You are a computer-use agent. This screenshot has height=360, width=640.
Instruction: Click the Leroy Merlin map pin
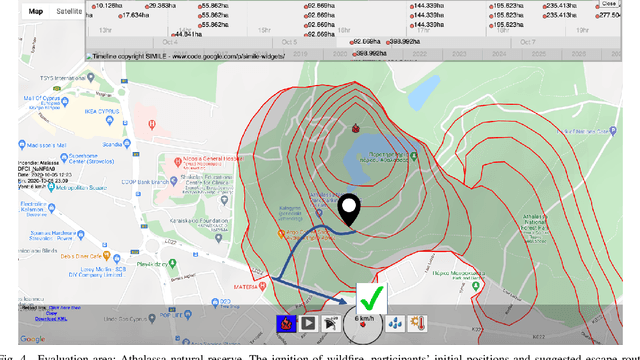pyautogui.click(x=117, y=258)
